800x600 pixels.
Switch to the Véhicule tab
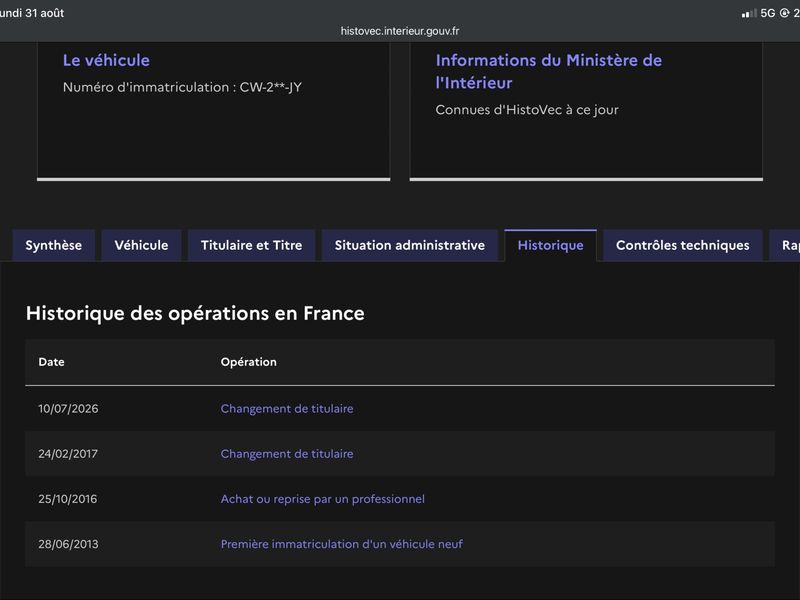[x=141, y=245]
